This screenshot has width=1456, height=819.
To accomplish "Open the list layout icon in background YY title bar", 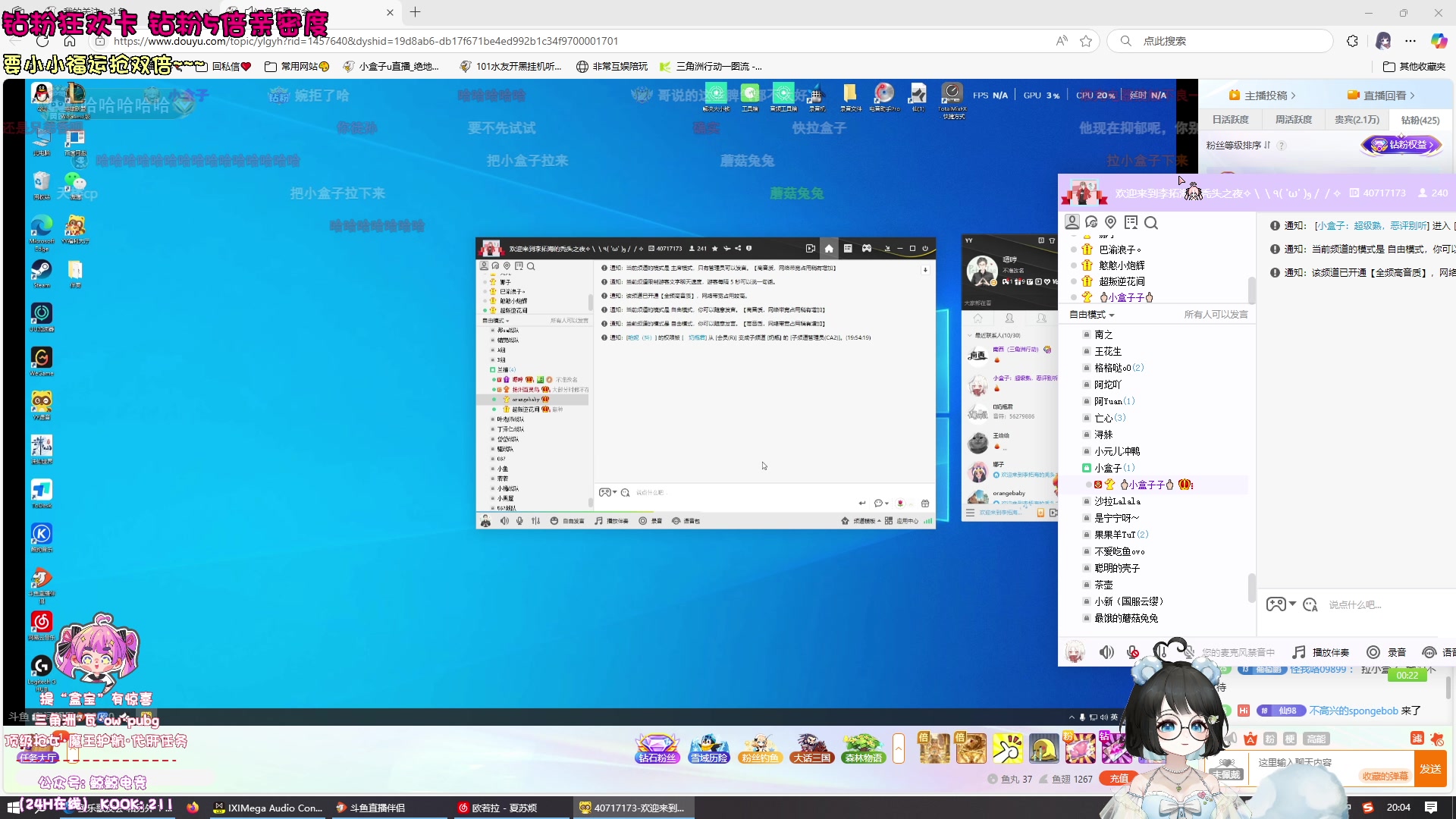I will (x=848, y=249).
